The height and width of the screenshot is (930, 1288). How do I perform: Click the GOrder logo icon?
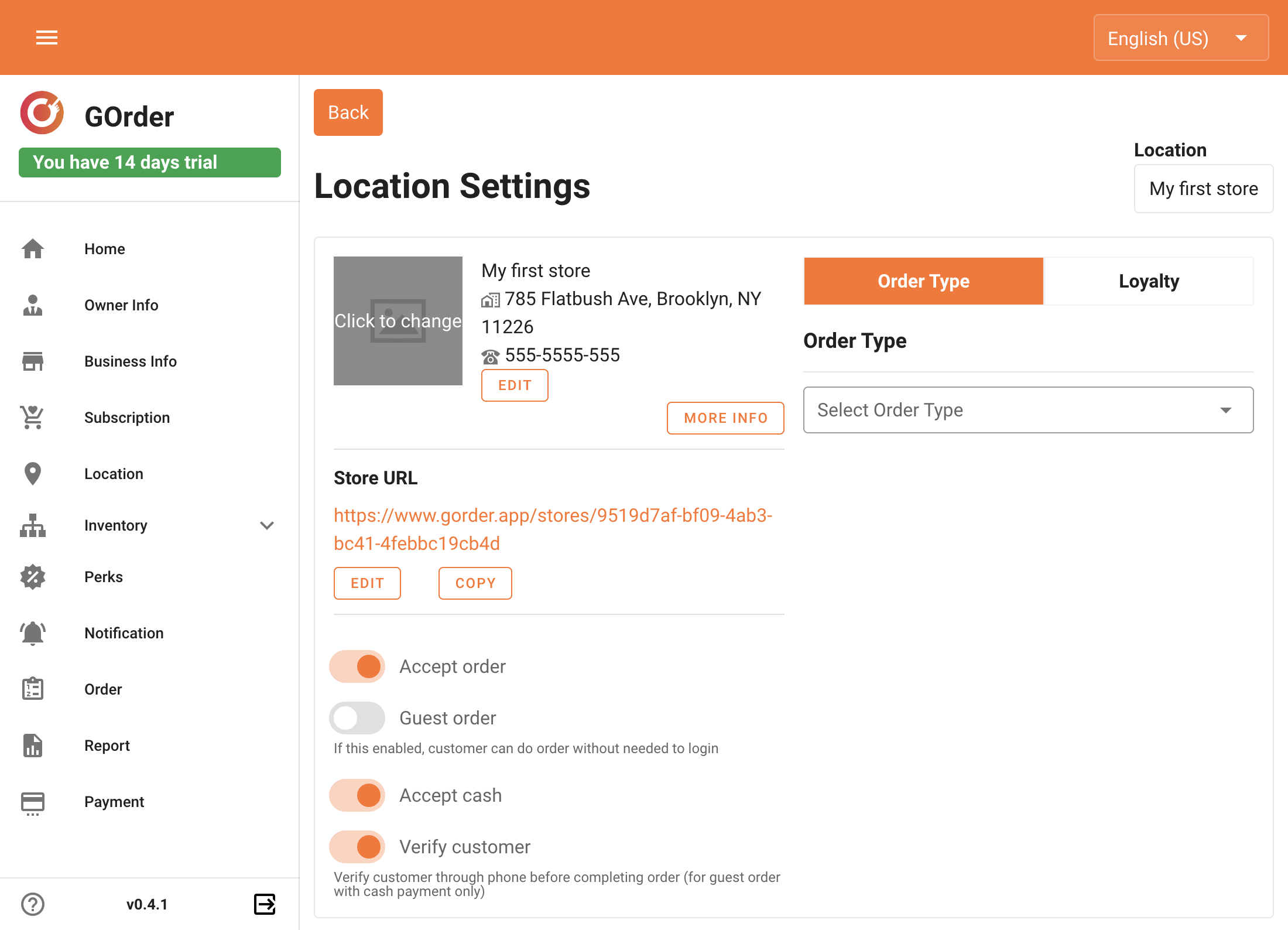coord(42,112)
